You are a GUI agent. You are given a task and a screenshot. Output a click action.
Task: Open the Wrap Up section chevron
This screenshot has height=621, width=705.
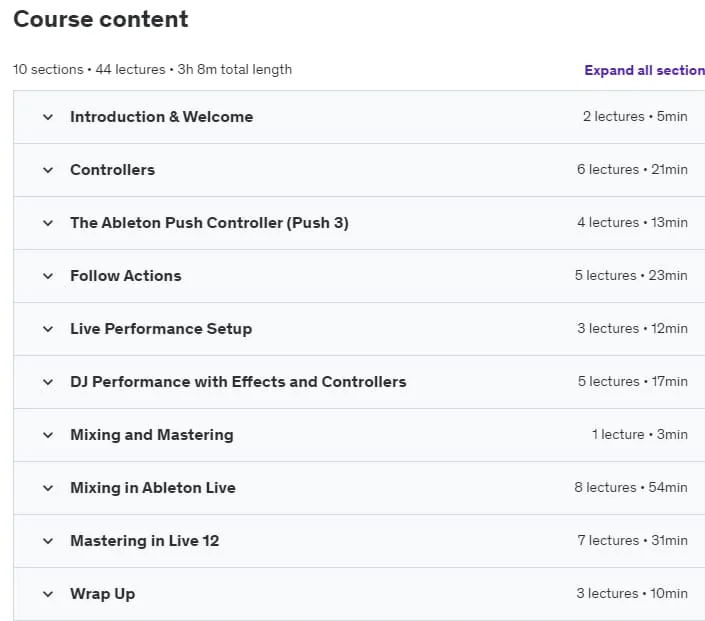[48, 594]
